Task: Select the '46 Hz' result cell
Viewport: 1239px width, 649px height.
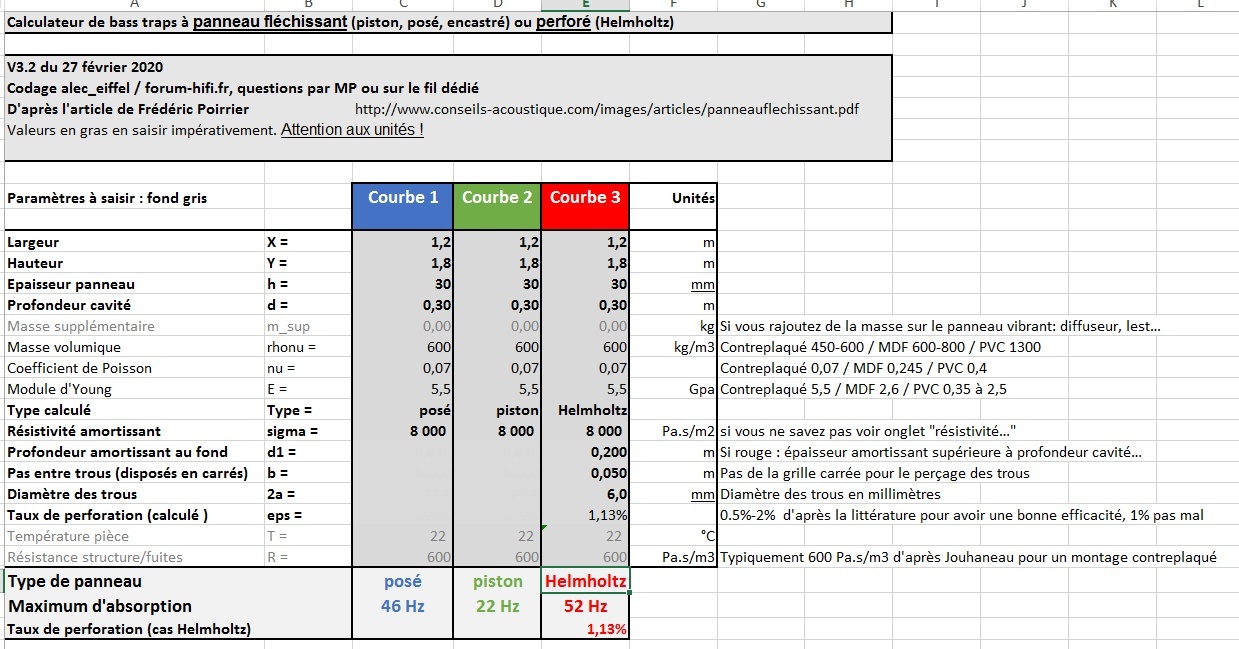Action: [403, 606]
